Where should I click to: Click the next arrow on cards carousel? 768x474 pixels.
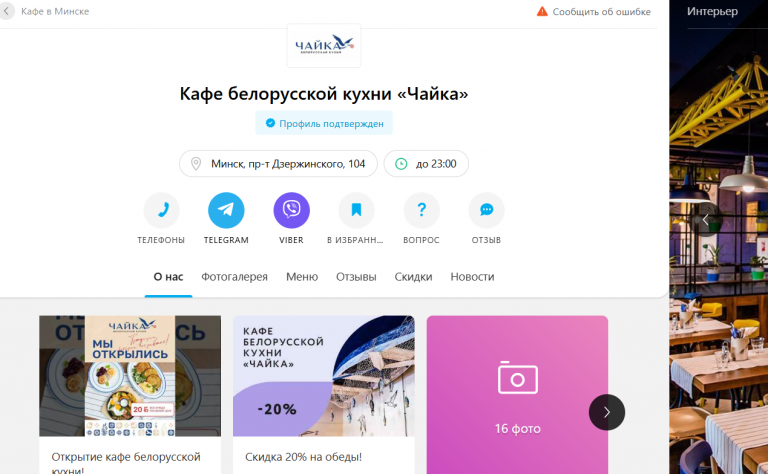click(607, 412)
